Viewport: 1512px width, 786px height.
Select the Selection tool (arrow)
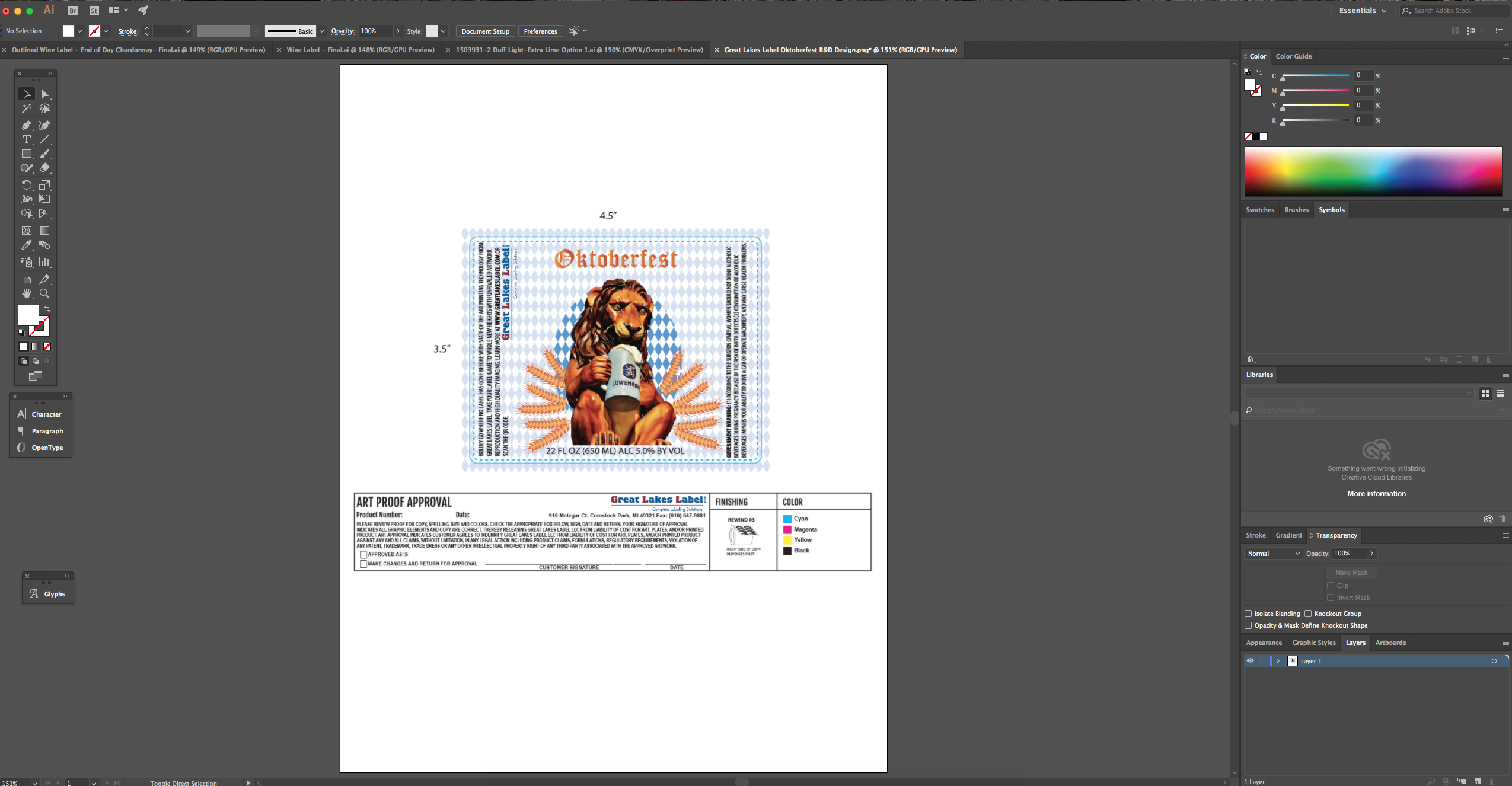(x=27, y=93)
